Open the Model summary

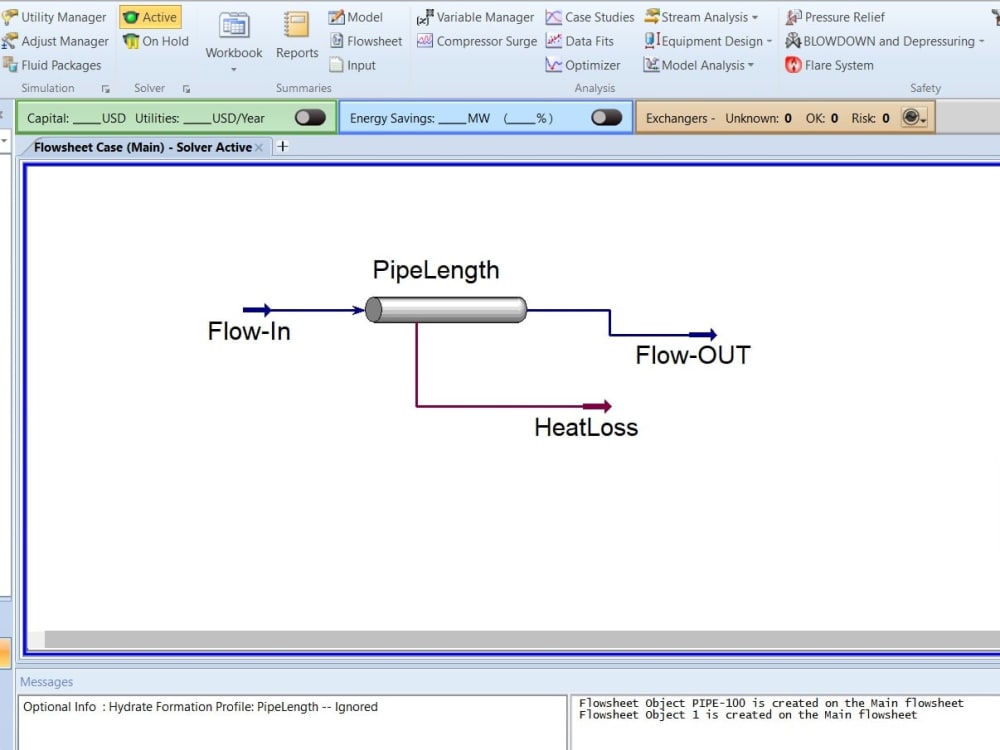pos(356,17)
